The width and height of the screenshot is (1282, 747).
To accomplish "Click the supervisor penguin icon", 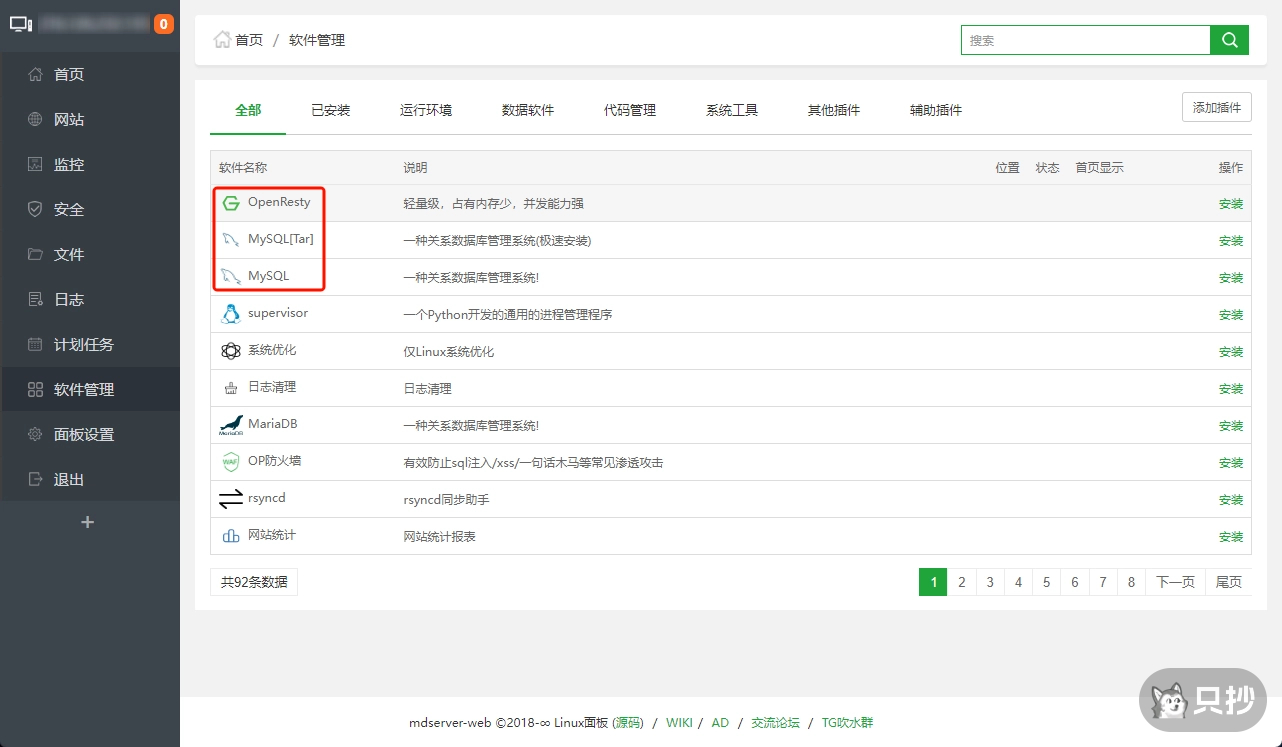I will (x=231, y=314).
